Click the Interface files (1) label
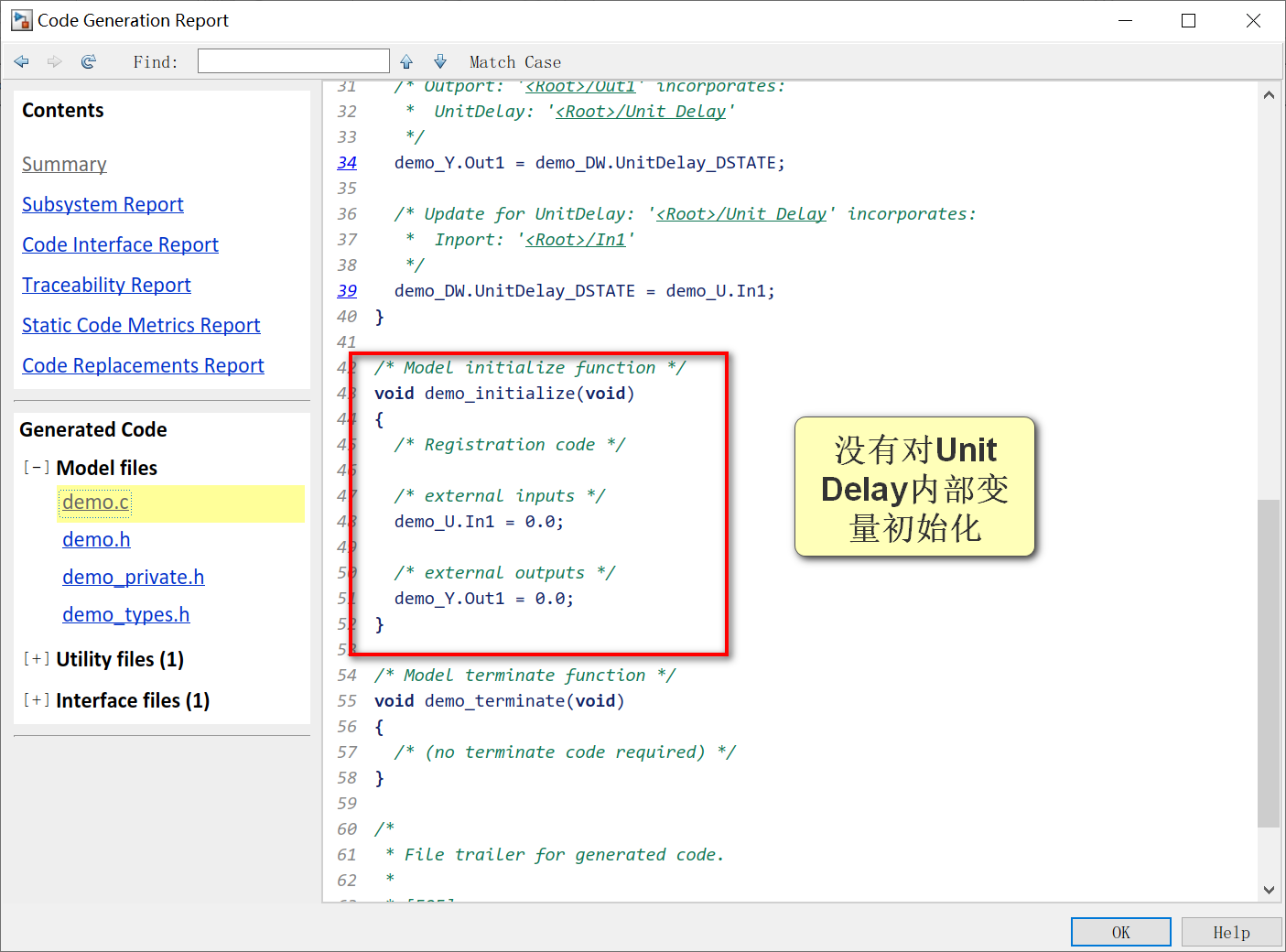The image size is (1286, 952). [x=133, y=700]
